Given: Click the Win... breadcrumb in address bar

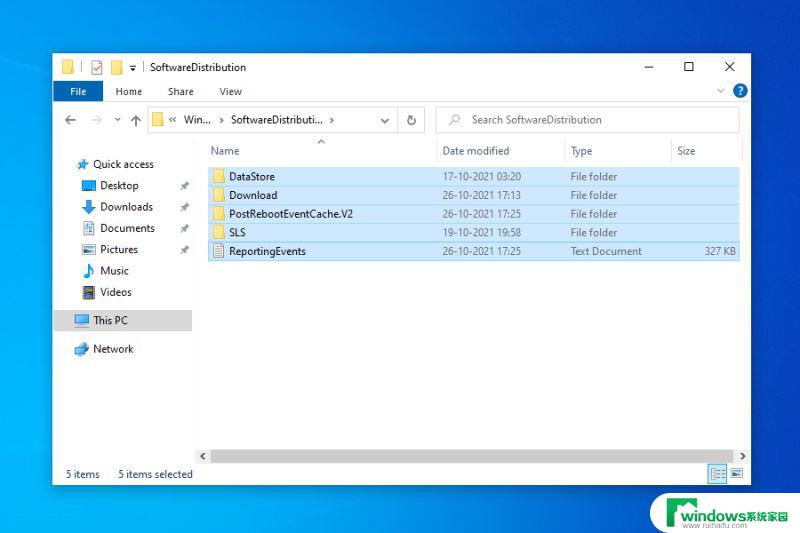Looking at the screenshot, I should coord(197,120).
